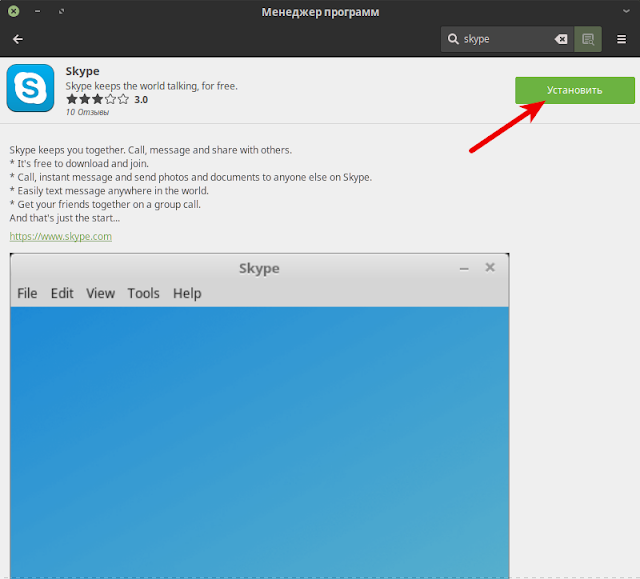Click Help in the screenshot menu
Image resolution: width=640 pixels, height=579 pixels.
[x=187, y=293]
